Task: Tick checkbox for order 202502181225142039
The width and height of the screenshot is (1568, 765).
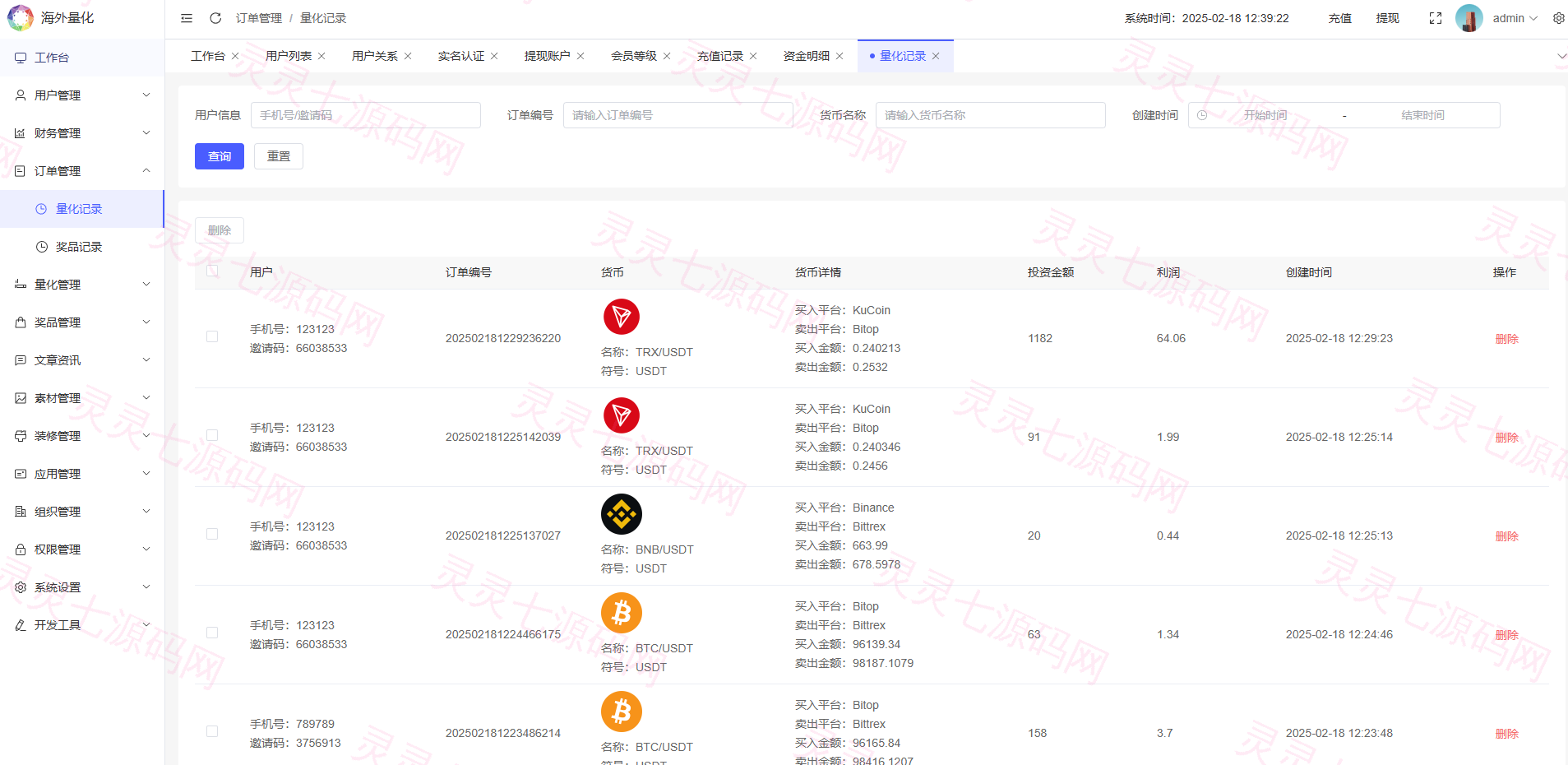Action: (212, 435)
